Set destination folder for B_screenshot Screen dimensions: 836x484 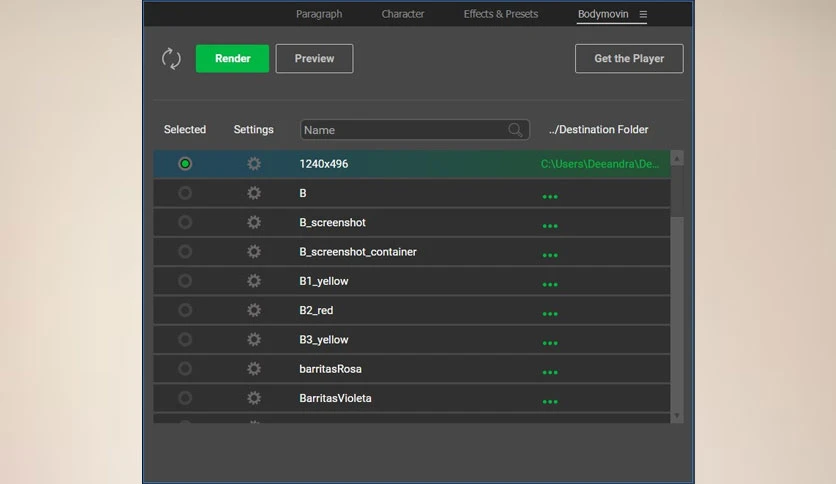[x=550, y=226]
